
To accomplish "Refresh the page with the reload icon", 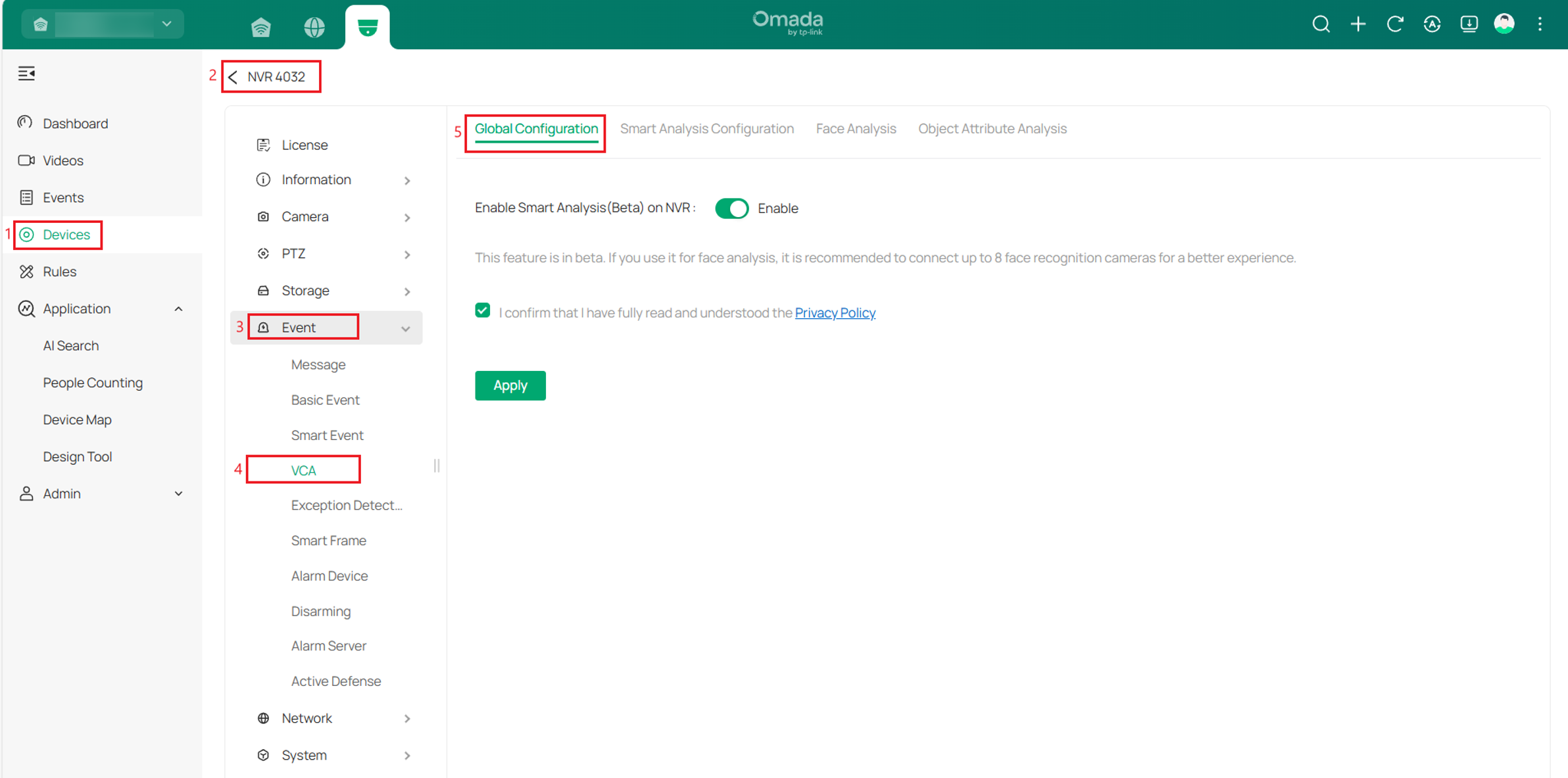I will pos(1395,24).
